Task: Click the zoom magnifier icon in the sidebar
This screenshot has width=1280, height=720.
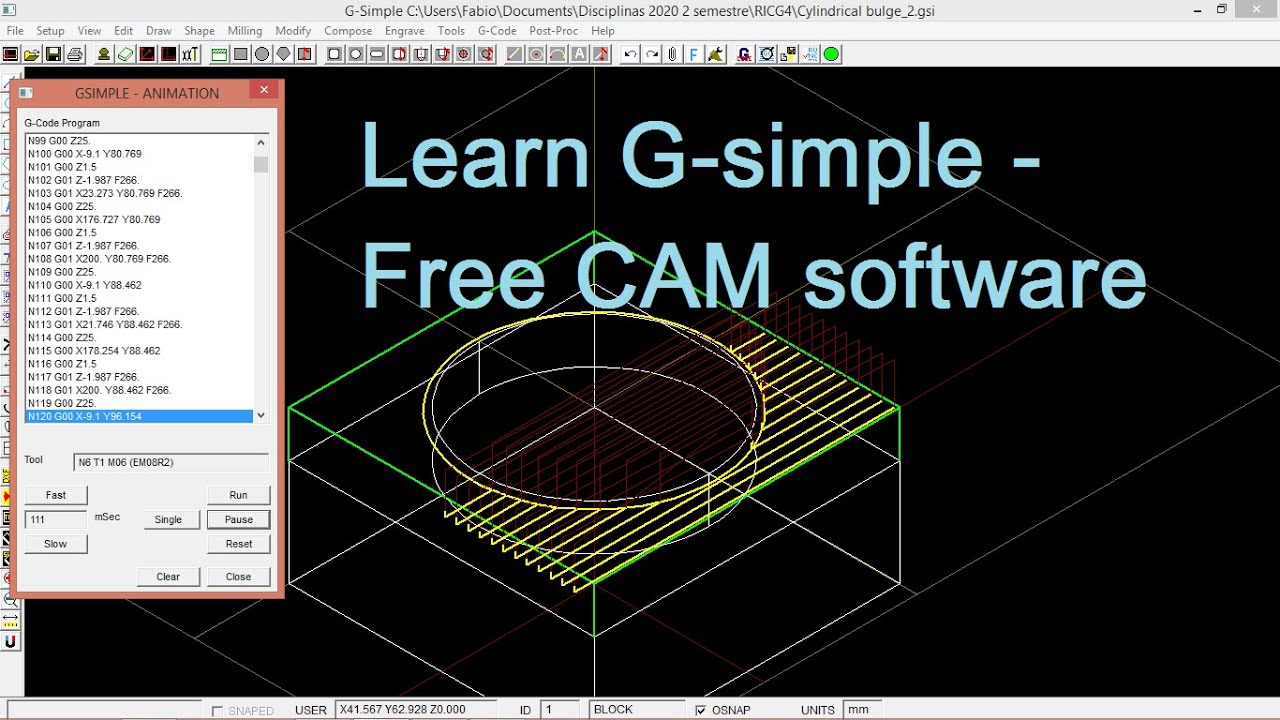Action: tap(10, 600)
